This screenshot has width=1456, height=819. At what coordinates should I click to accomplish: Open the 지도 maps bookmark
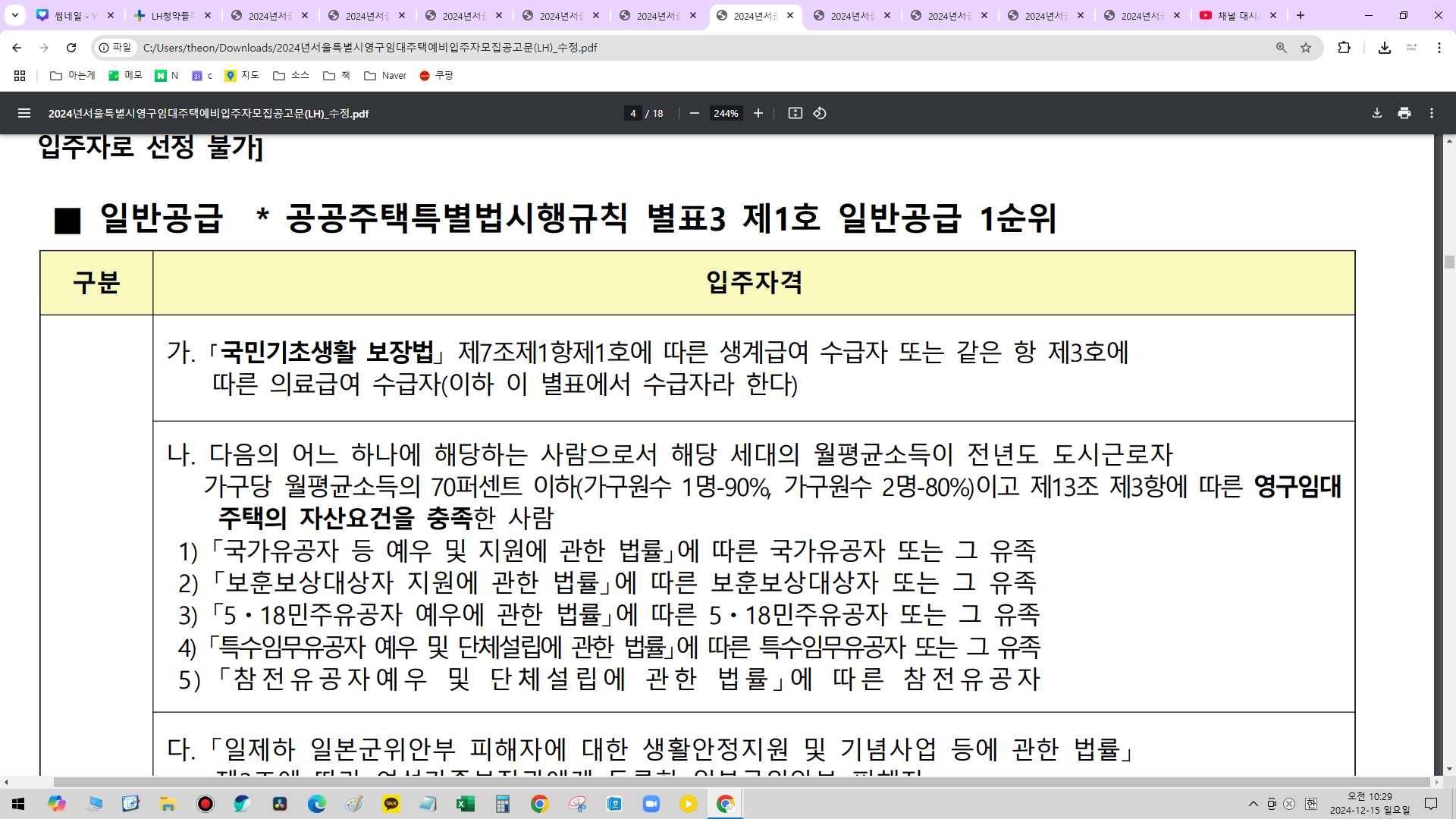click(242, 76)
